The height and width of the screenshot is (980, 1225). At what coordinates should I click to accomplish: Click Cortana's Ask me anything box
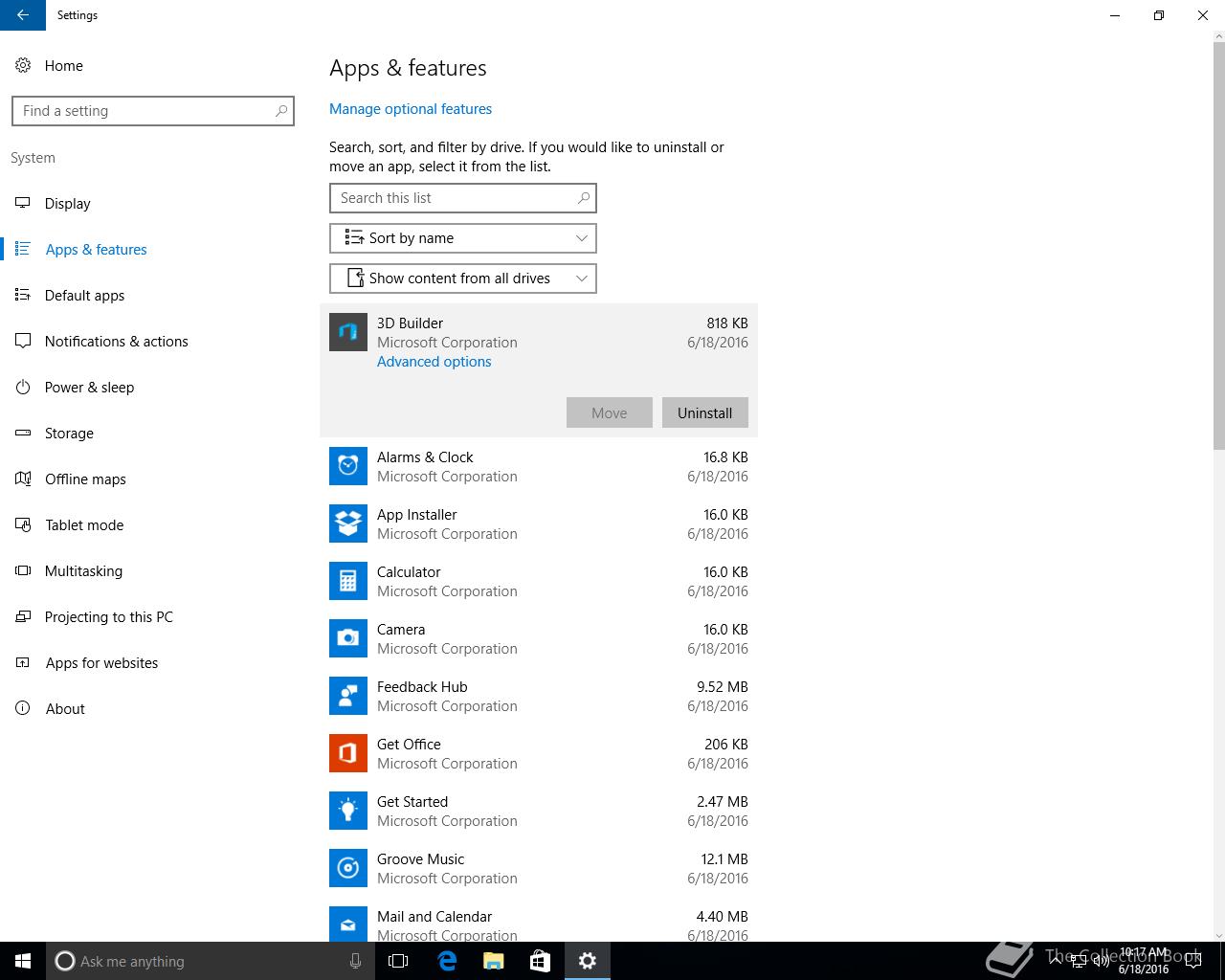(x=211, y=961)
